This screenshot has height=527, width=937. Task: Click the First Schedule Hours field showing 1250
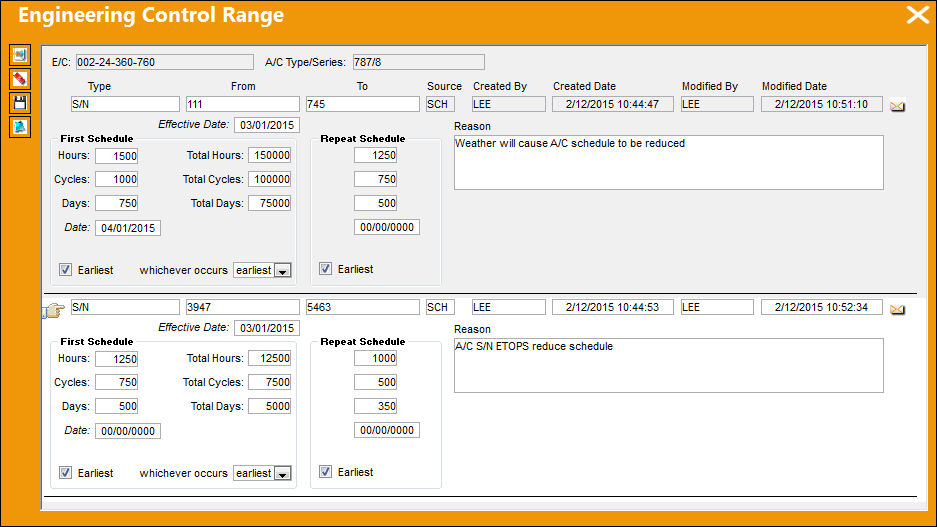(117, 359)
